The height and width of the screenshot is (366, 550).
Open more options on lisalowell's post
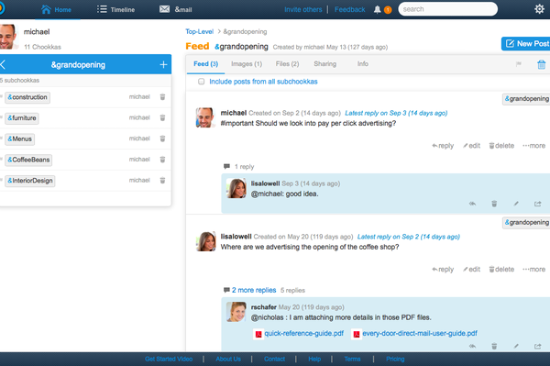534,269
